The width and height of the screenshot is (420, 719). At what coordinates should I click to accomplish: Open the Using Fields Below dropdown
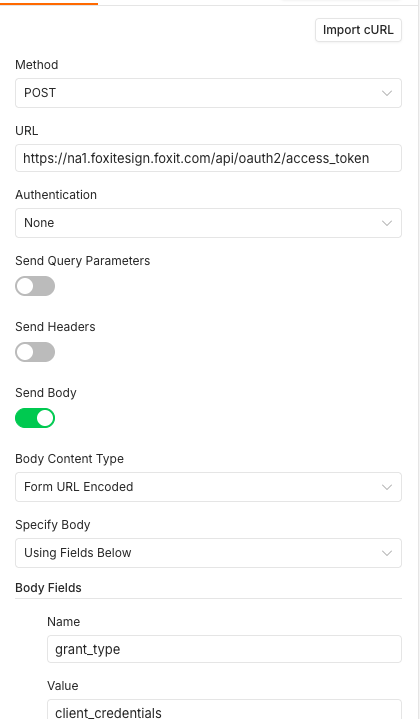point(208,553)
